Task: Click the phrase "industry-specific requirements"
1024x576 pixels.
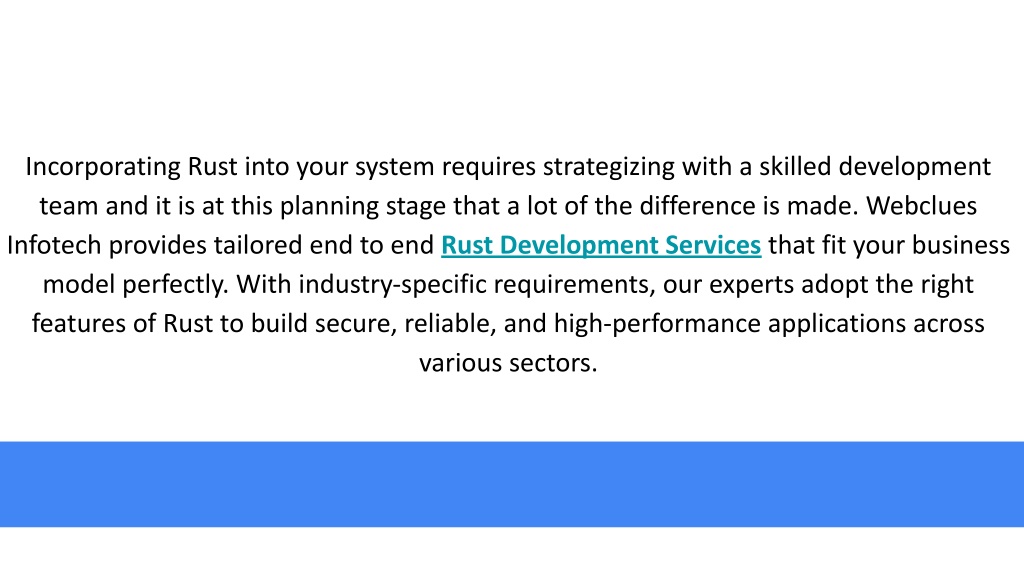Action: 477,285
